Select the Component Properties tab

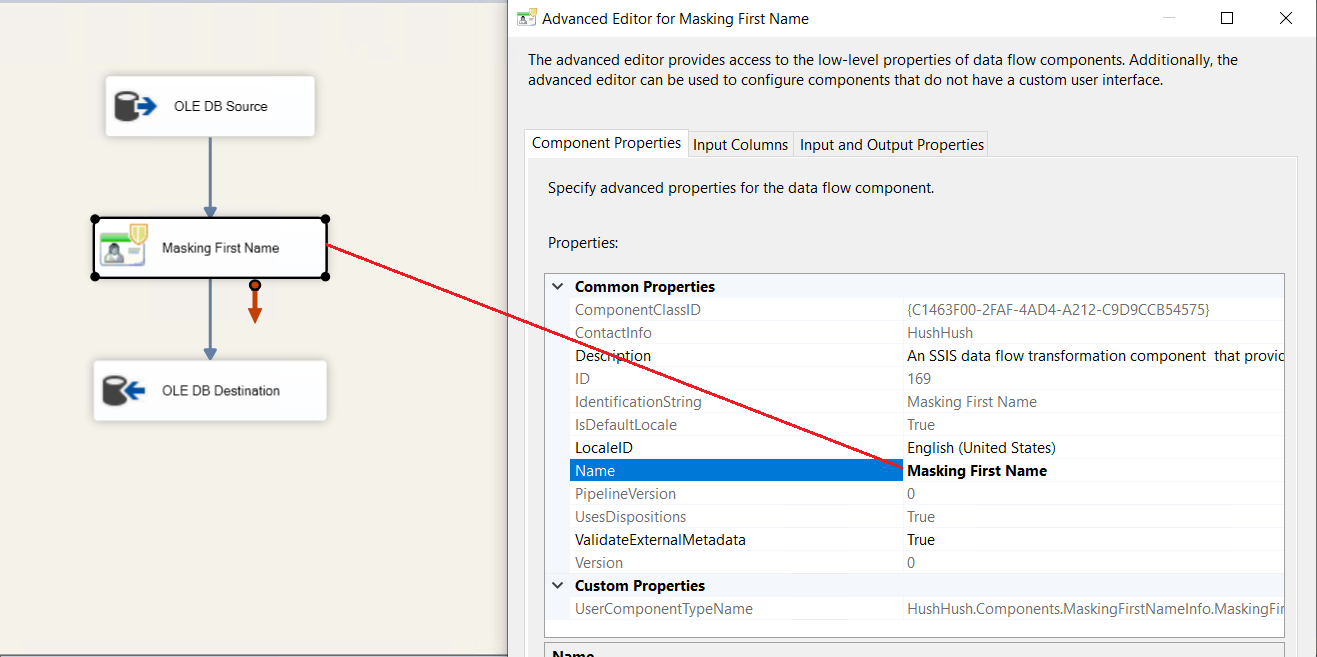606,143
